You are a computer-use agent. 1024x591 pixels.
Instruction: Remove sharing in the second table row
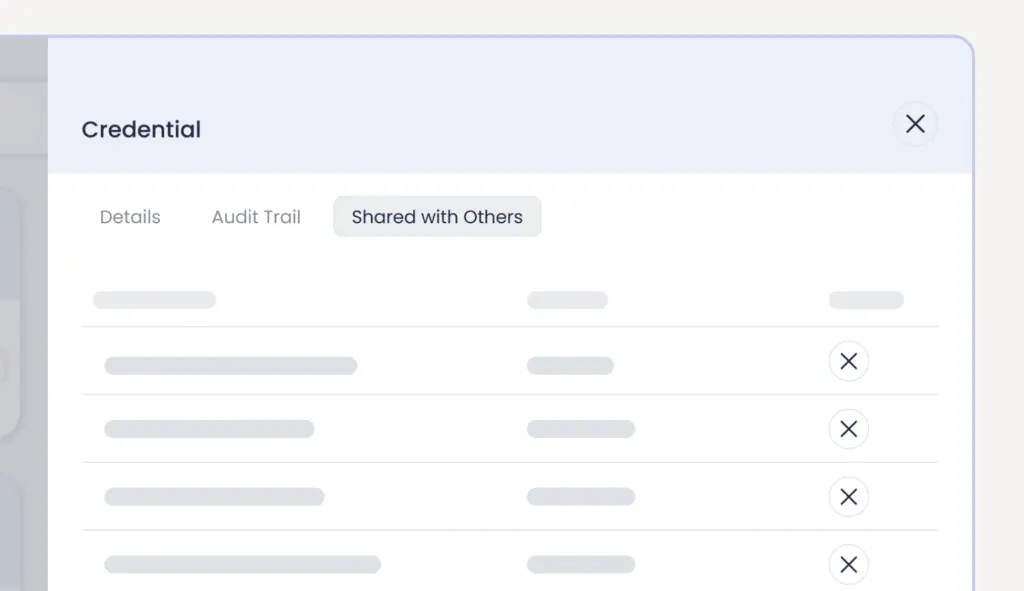(x=848, y=429)
